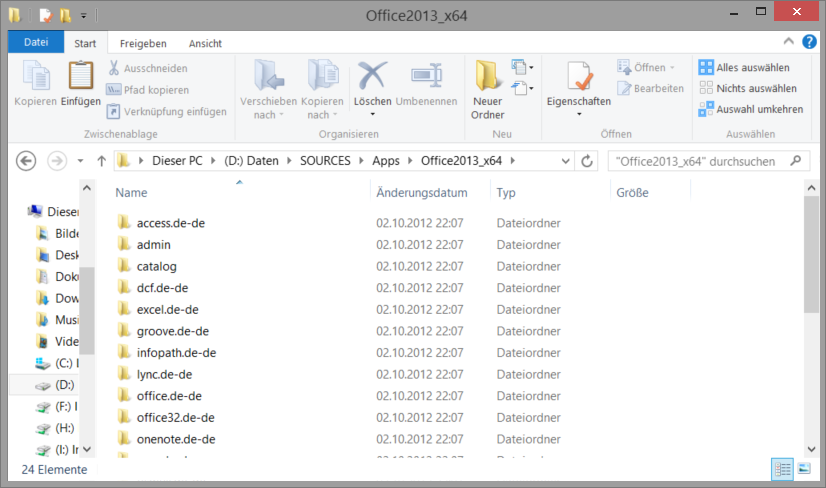Create a Neuer Ordner
Image resolution: width=826 pixels, height=488 pixels.
488,90
